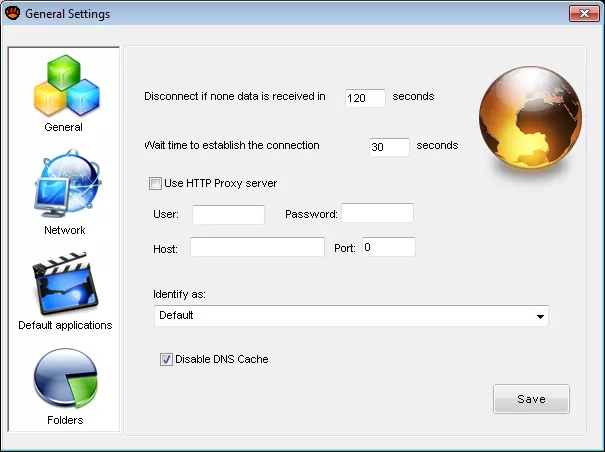Image resolution: width=605 pixels, height=452 pixels.
Task: Click the proxy User input field
Action: (228, 215)
